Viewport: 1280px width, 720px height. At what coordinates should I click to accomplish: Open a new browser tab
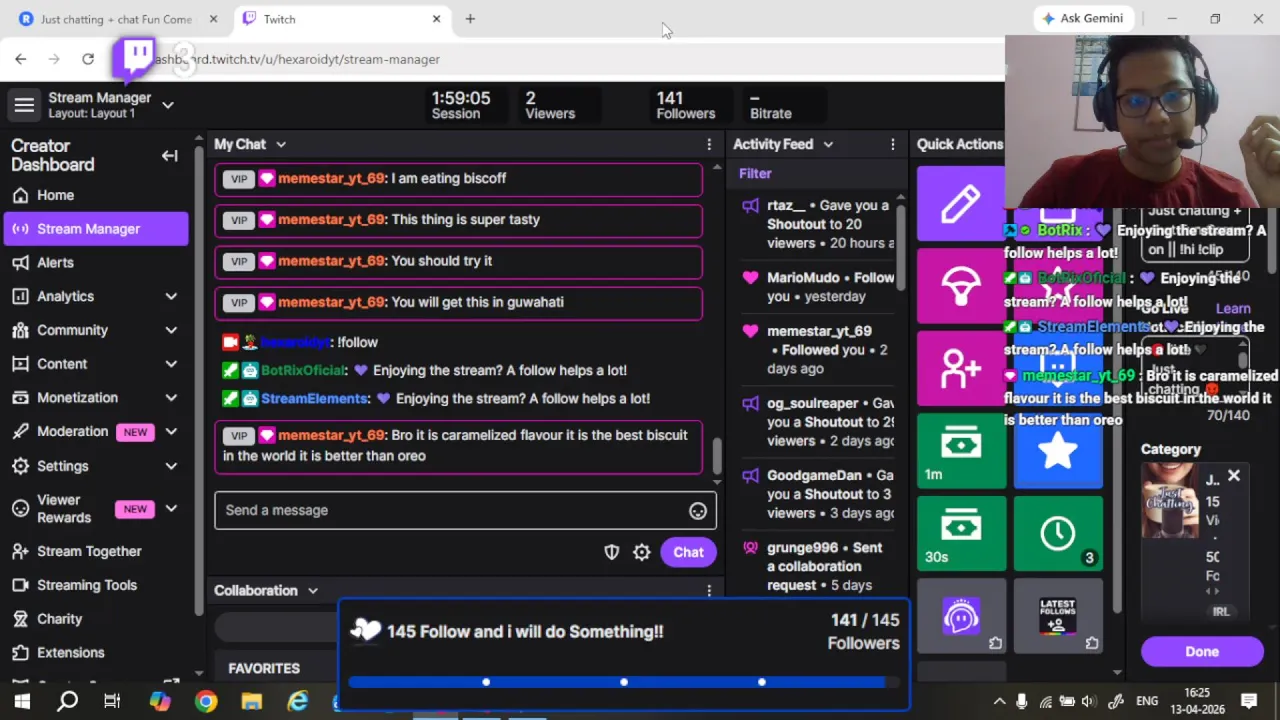470,19
